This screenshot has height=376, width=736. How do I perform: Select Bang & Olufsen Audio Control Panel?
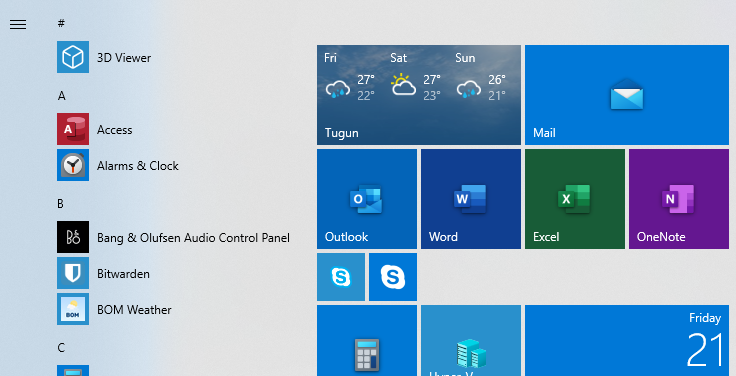pyautogui.click(x=193, y=238)
